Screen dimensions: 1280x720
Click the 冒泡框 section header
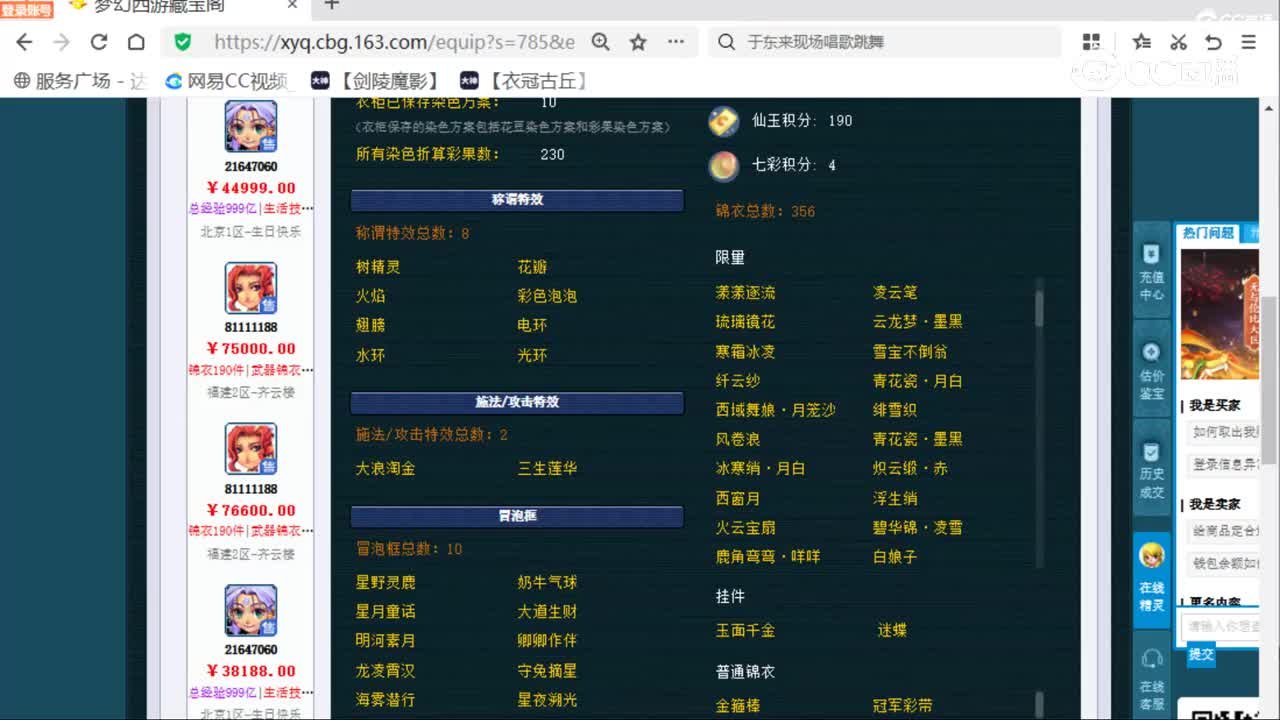coord(517,516)
